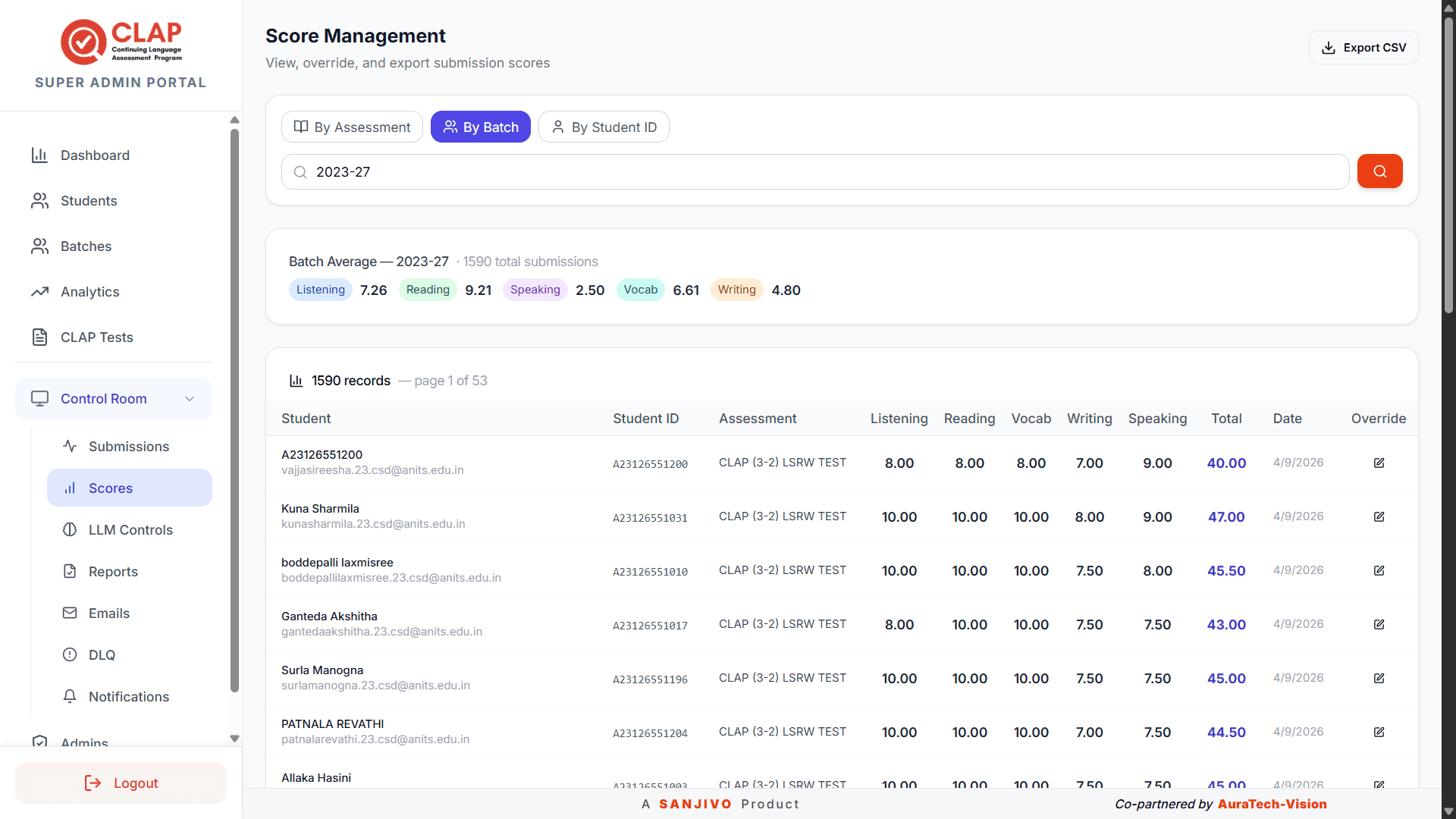This screenshot has height=819, width=1456.
Task: Edit override for PATNALA REVATHI row
Action: [x=1379, y=732]
